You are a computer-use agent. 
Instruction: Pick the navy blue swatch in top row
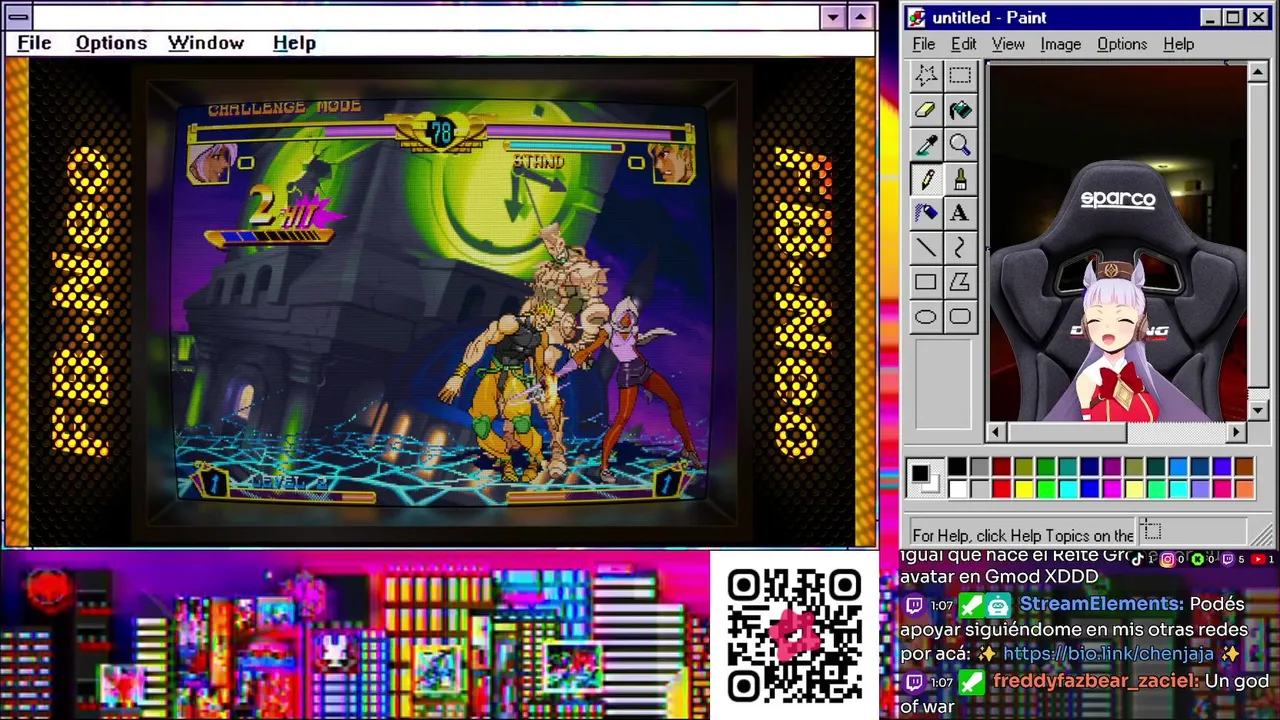(1089, 467)
